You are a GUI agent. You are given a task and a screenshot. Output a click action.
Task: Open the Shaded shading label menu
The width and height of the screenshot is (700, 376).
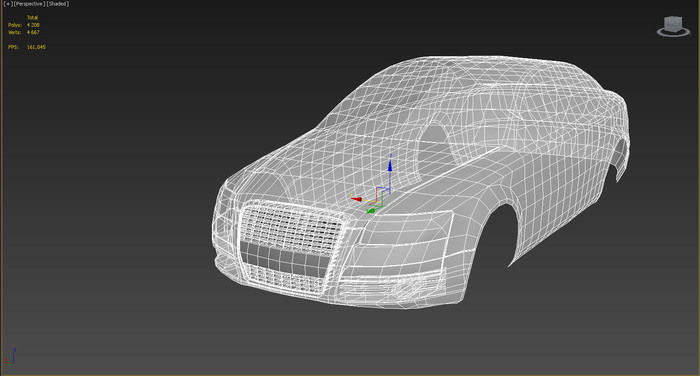(x=58, y=4)
